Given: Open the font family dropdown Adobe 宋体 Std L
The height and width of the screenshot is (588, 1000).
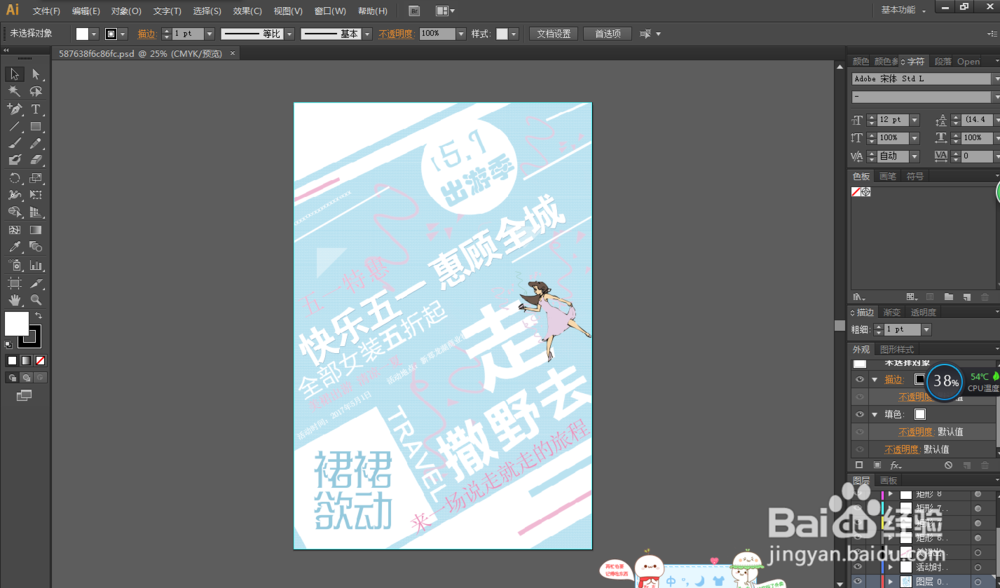Looking at the screenshot, I should pos(996,79).
